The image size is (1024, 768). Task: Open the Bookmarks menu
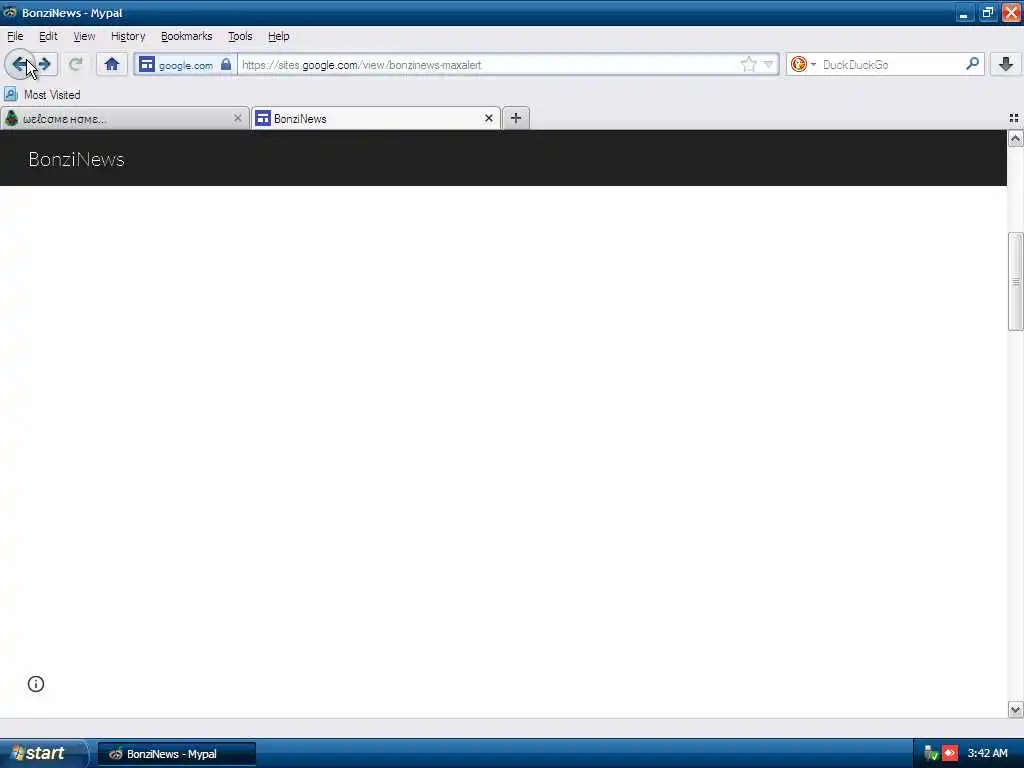tap(187, 36)
